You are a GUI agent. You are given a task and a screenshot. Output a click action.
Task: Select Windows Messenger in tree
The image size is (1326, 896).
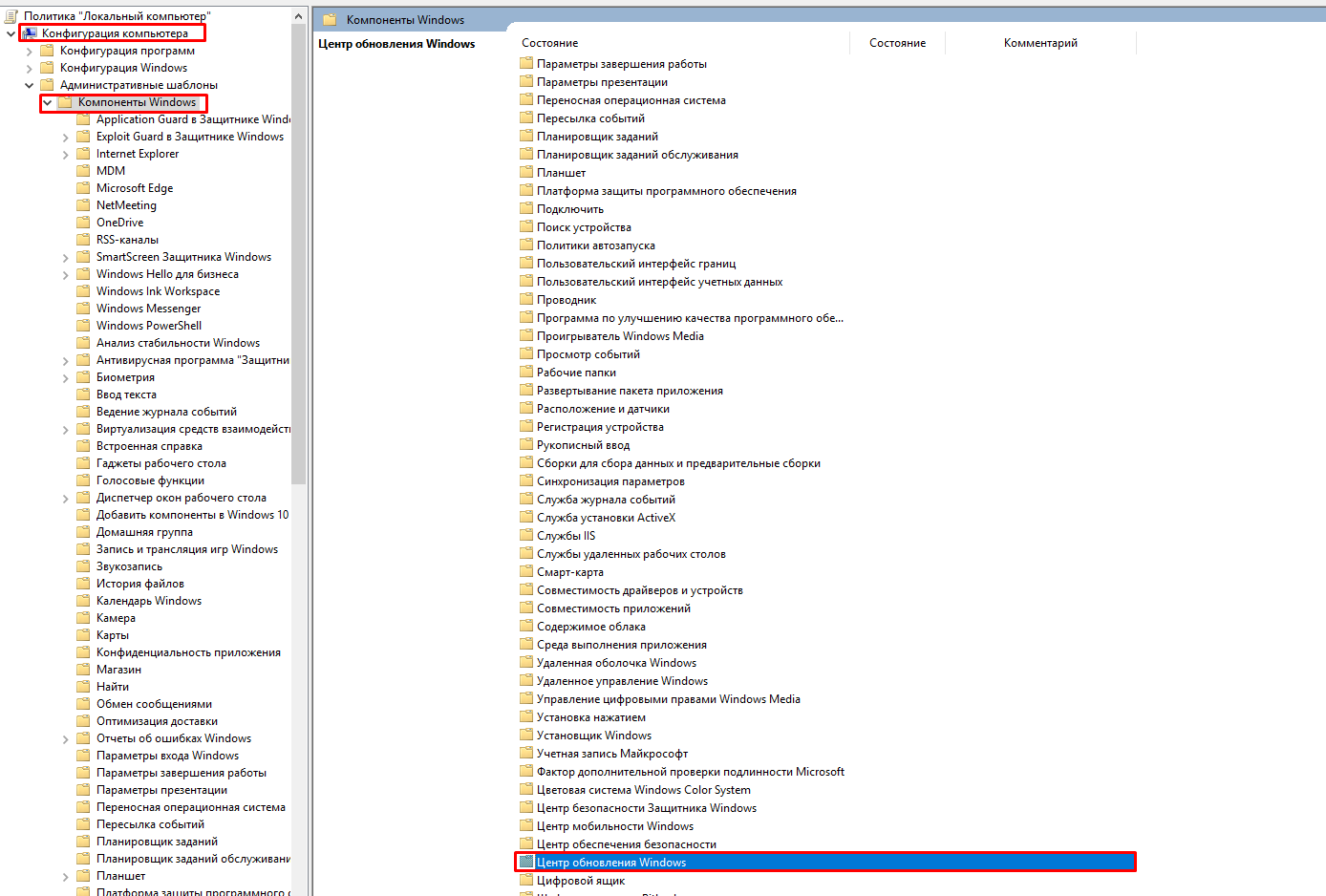[x=148, y=309]
